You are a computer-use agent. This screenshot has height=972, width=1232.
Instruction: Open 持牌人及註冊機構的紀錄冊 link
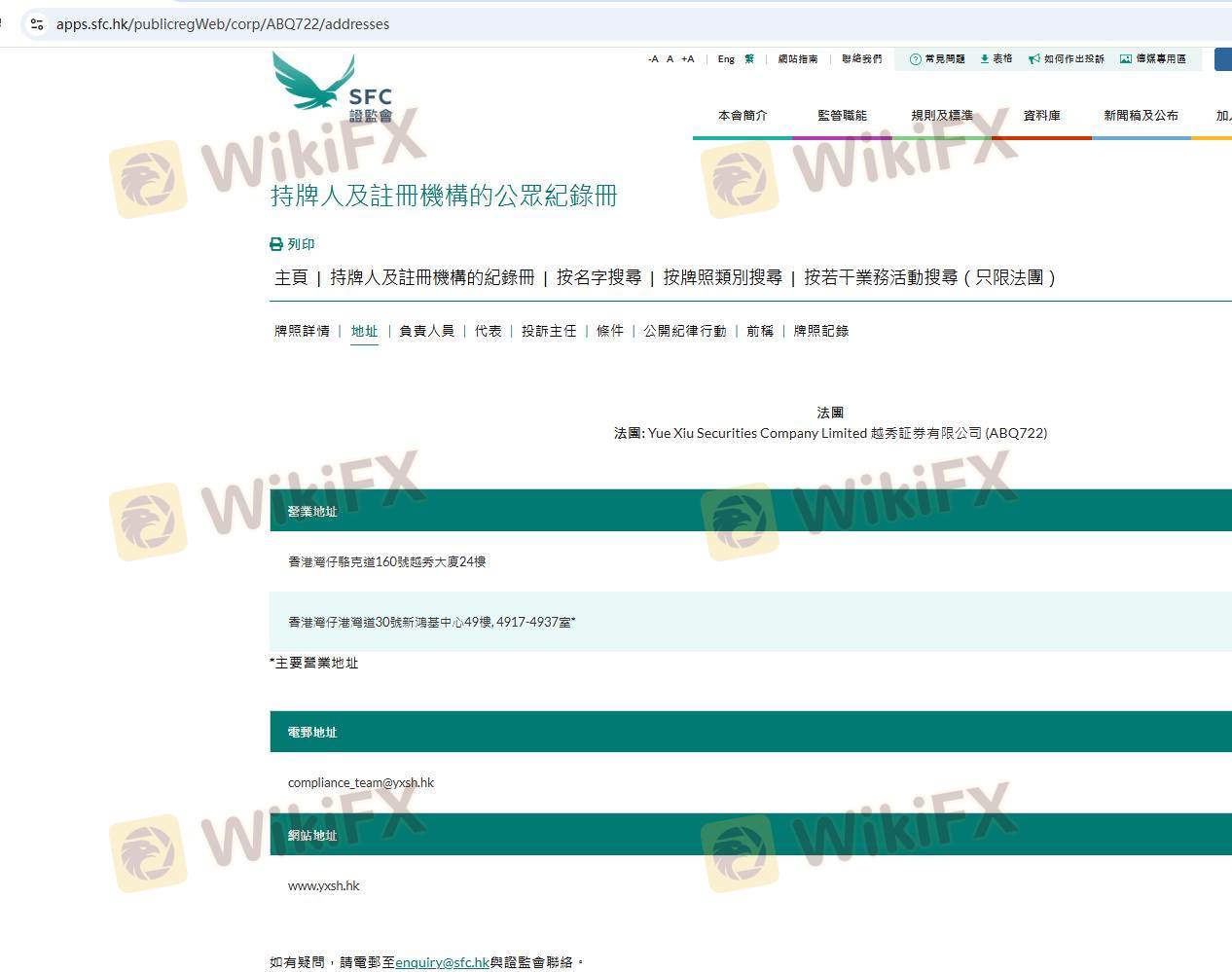click(432, 277)
